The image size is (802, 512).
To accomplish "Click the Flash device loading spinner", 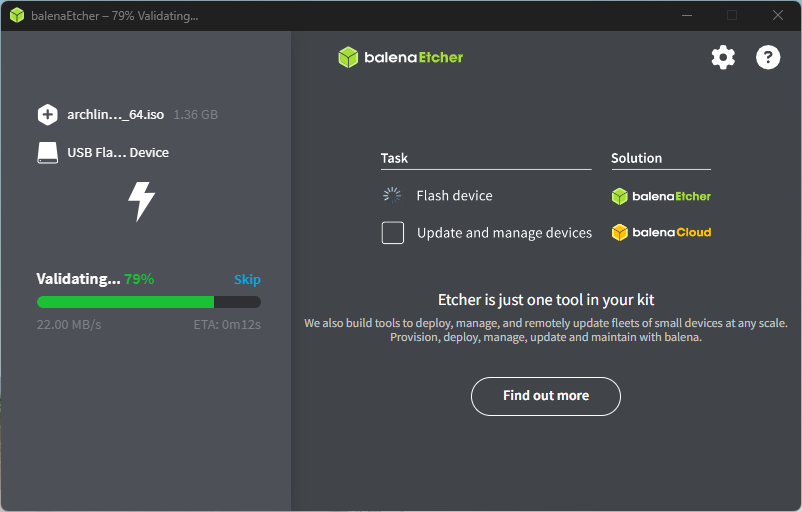I will point(392,196).
